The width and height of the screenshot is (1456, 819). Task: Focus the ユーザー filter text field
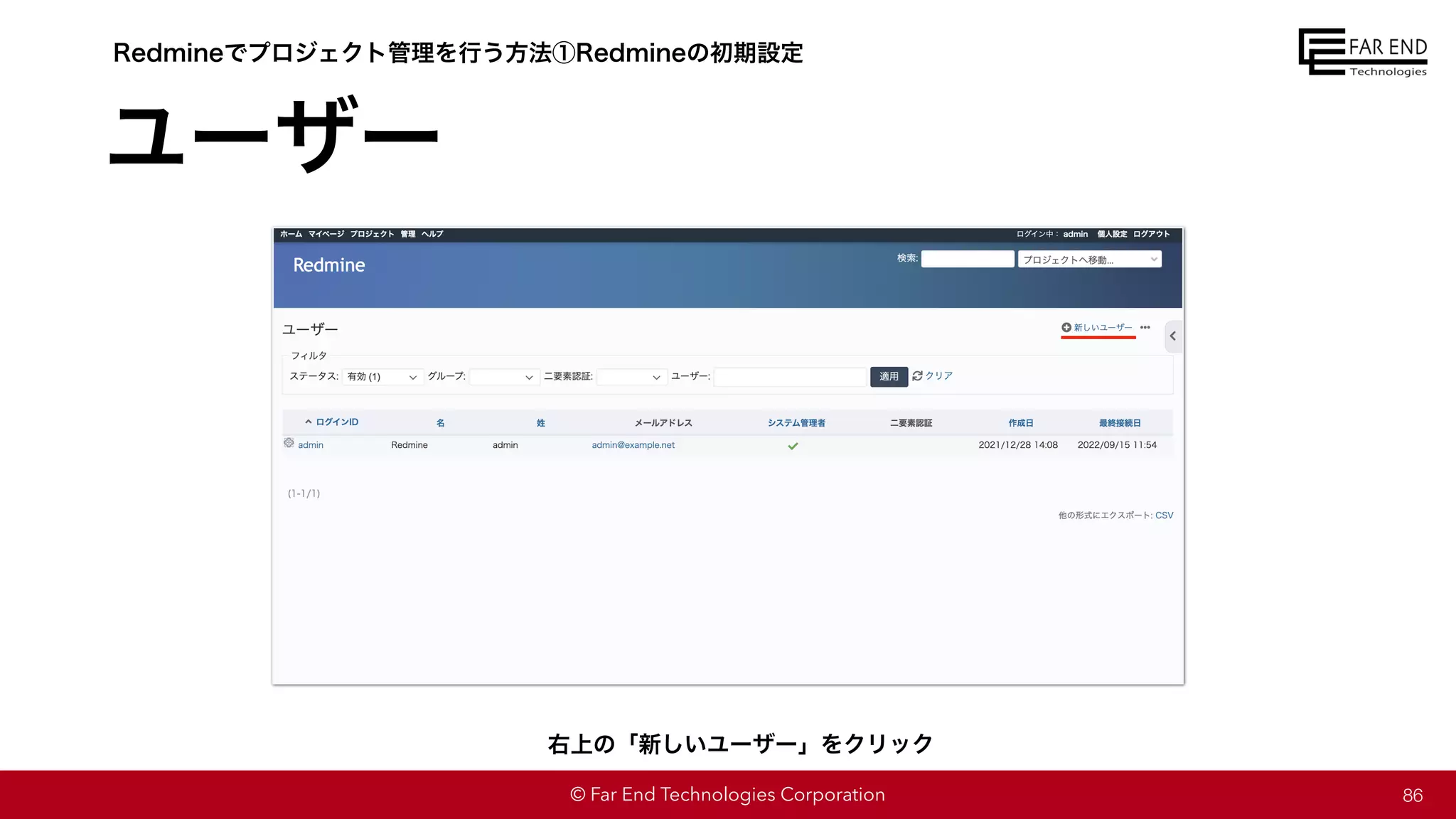coord(790,377)
